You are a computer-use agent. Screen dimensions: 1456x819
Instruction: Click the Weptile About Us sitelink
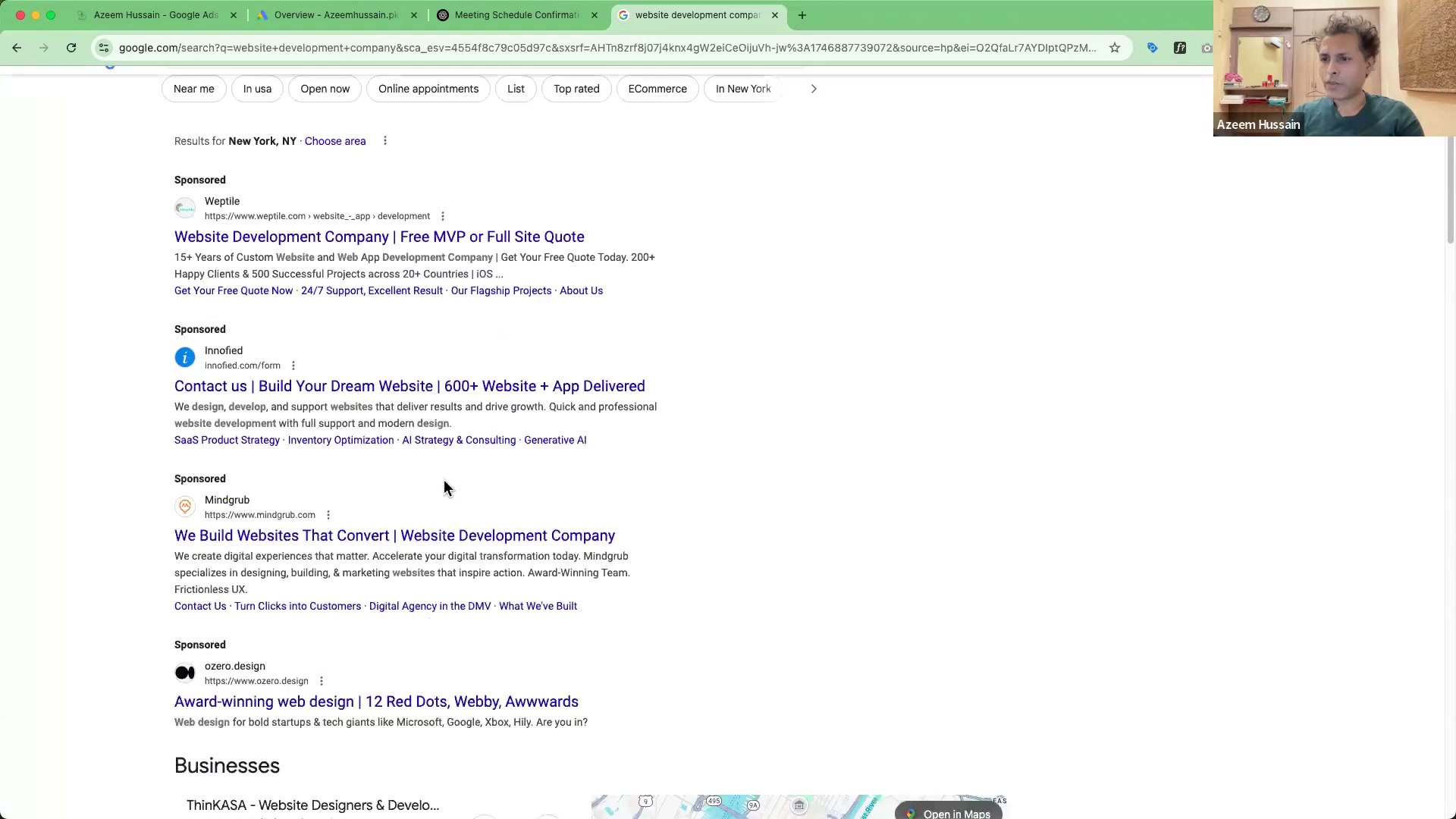coord(581,290)
